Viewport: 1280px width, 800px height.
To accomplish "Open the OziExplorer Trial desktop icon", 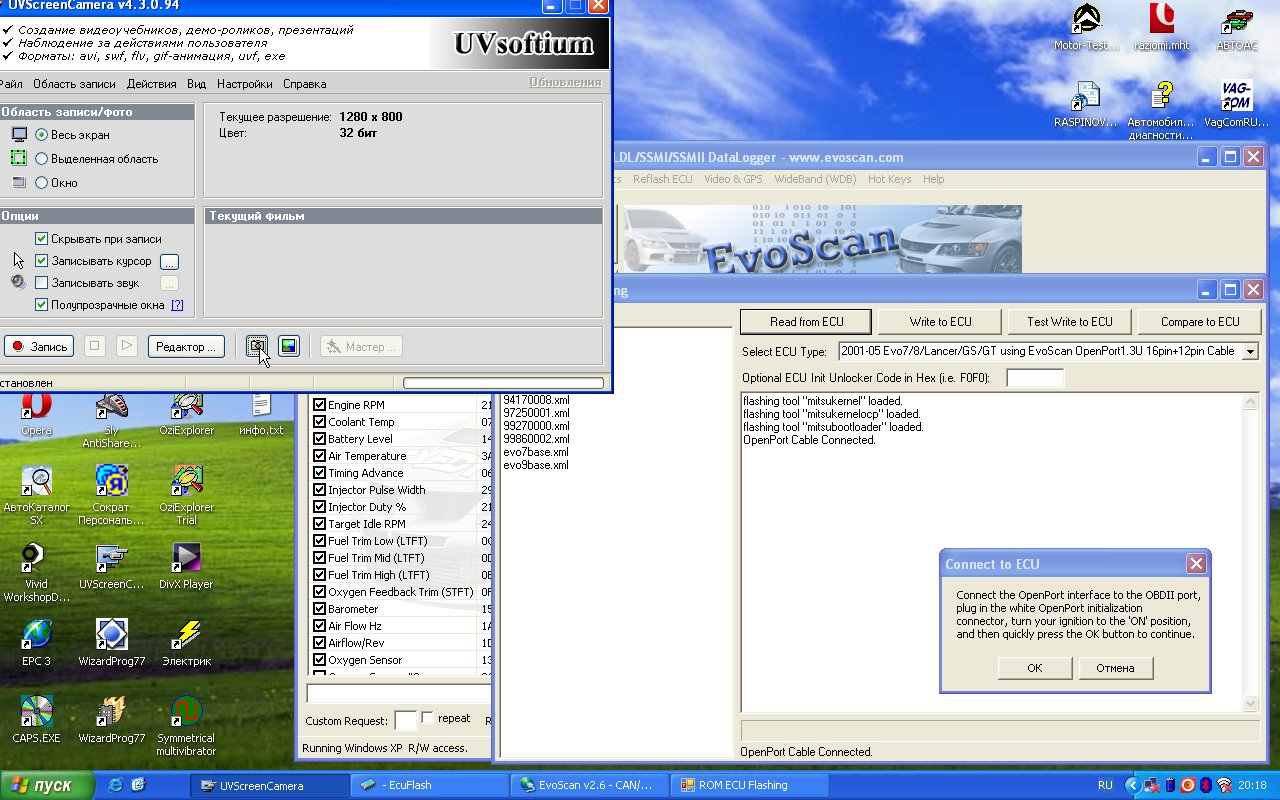I will tap(186, 496).
